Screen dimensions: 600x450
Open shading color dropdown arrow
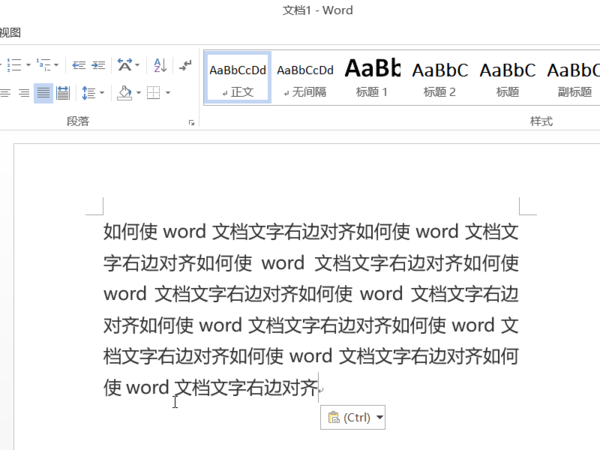tap(138, 93)
